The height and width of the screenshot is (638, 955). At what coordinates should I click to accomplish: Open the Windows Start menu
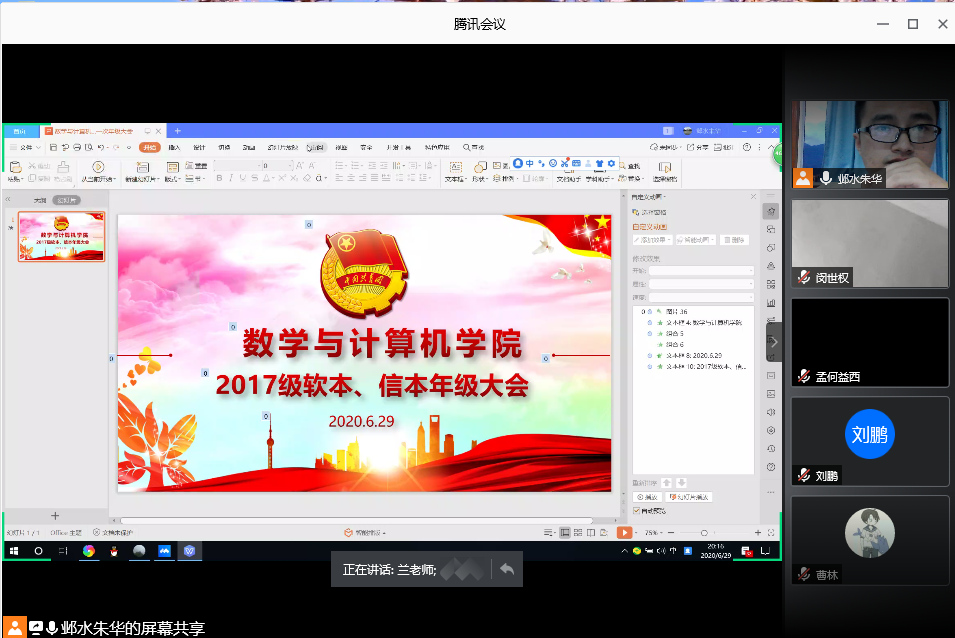(x=14, y=551)
